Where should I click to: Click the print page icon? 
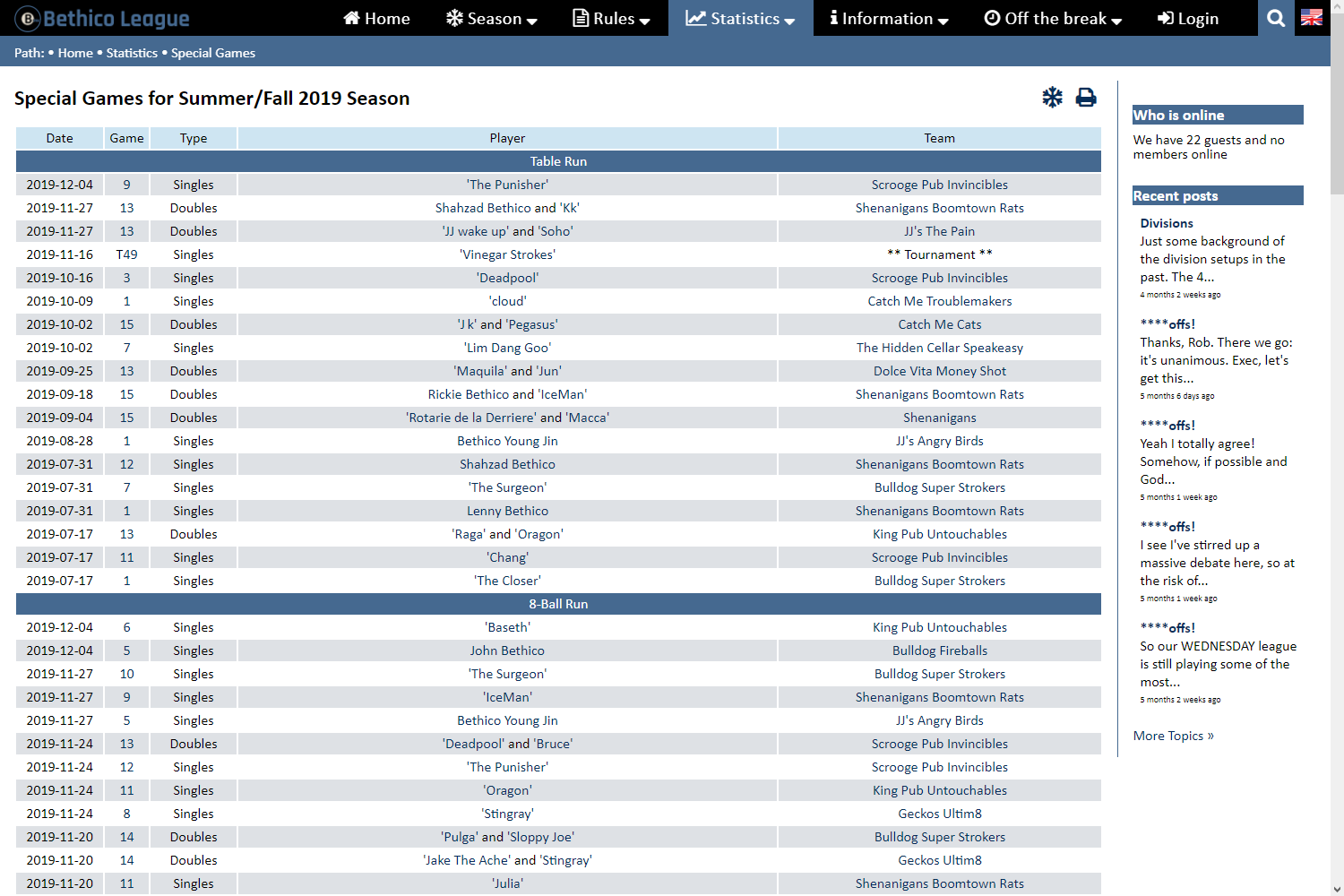click(x=1086, y=98)
